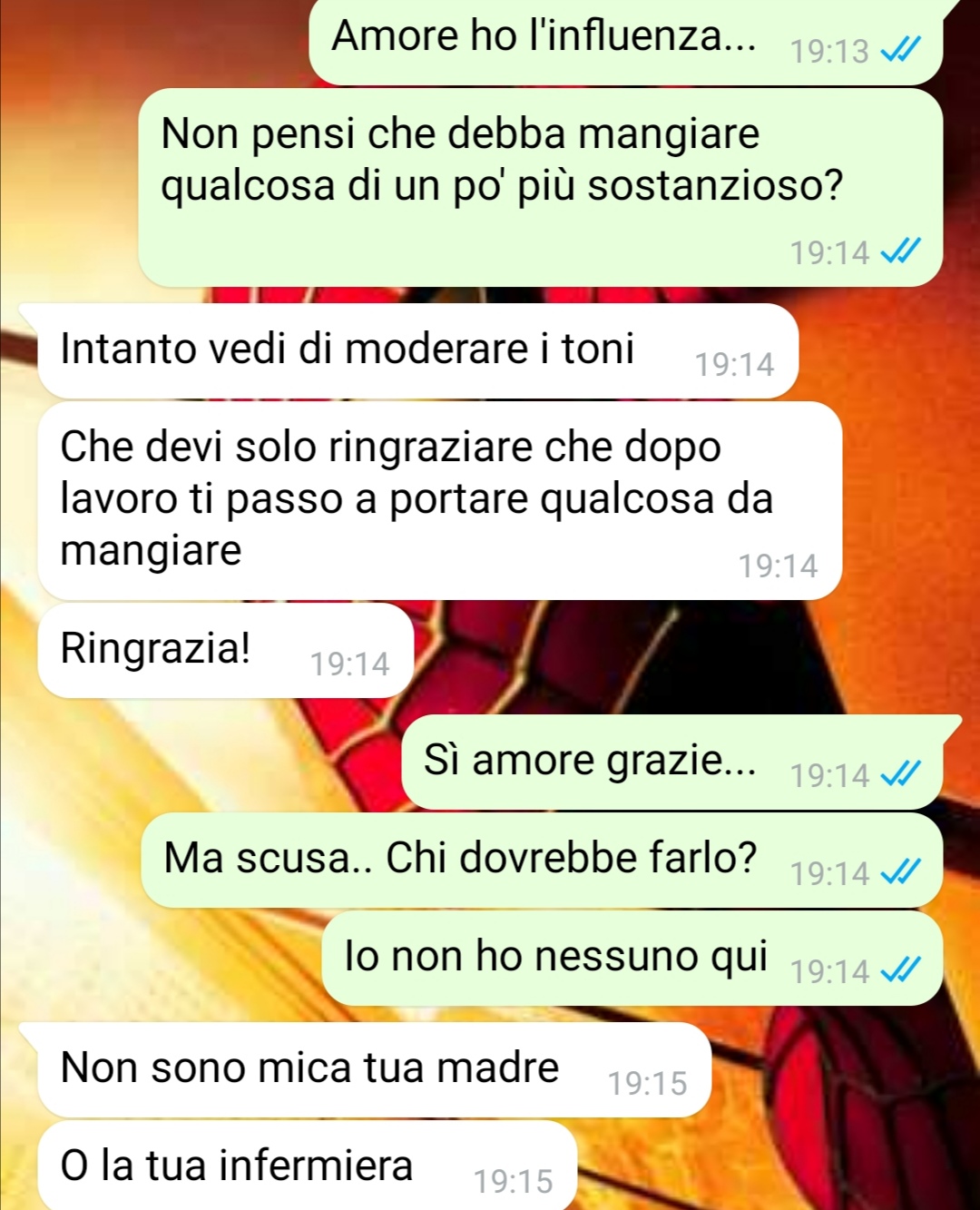Viewport: 980px width, 1210px height.
Task: Select the 'Non pensi che debba mangiare' message
Action: pos(541,188)
